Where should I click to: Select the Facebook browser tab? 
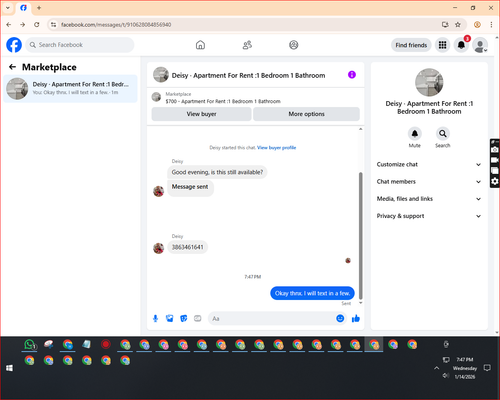[x=23, y=8]
